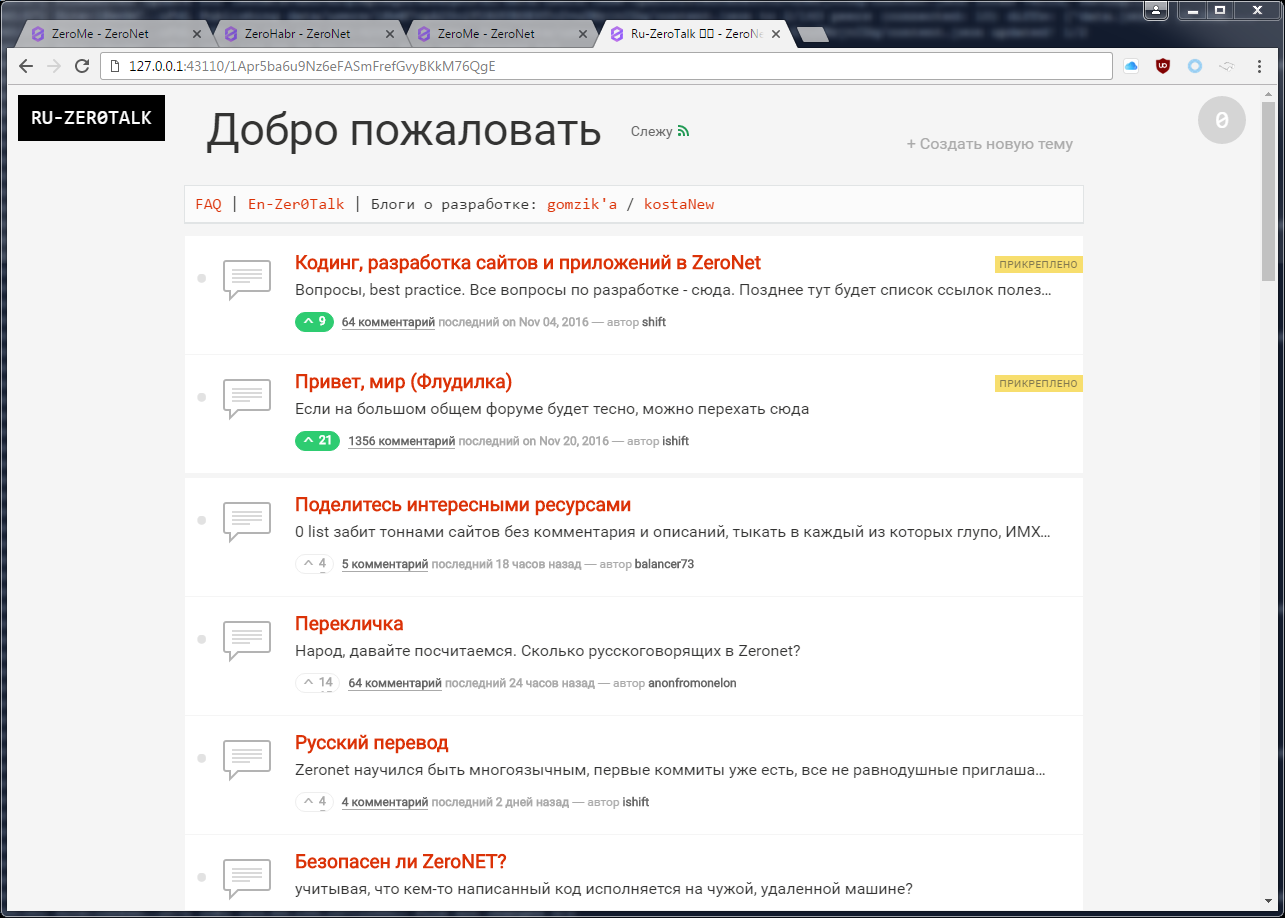This screenshot has width=1285, height=918.
Task: Create a new topic via Создать новую тему
Action: click(990, 144)
